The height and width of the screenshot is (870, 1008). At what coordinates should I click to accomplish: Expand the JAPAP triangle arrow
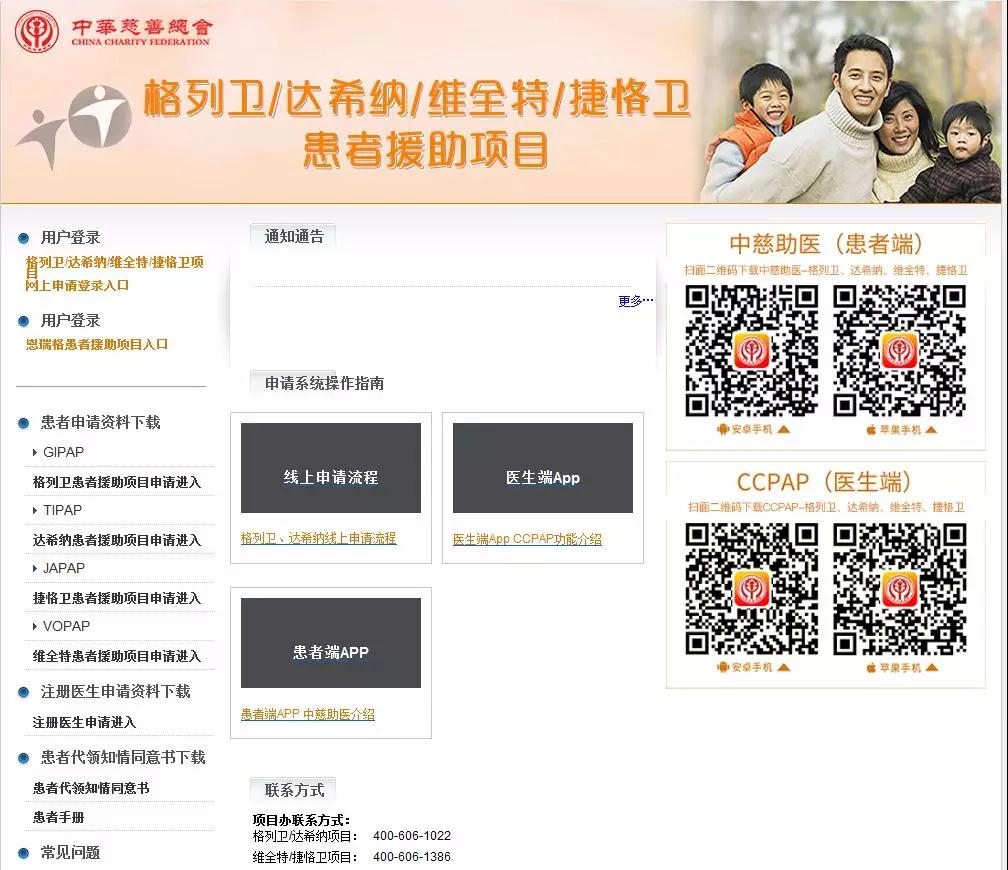pyautogui.click(x=35, y=568)
